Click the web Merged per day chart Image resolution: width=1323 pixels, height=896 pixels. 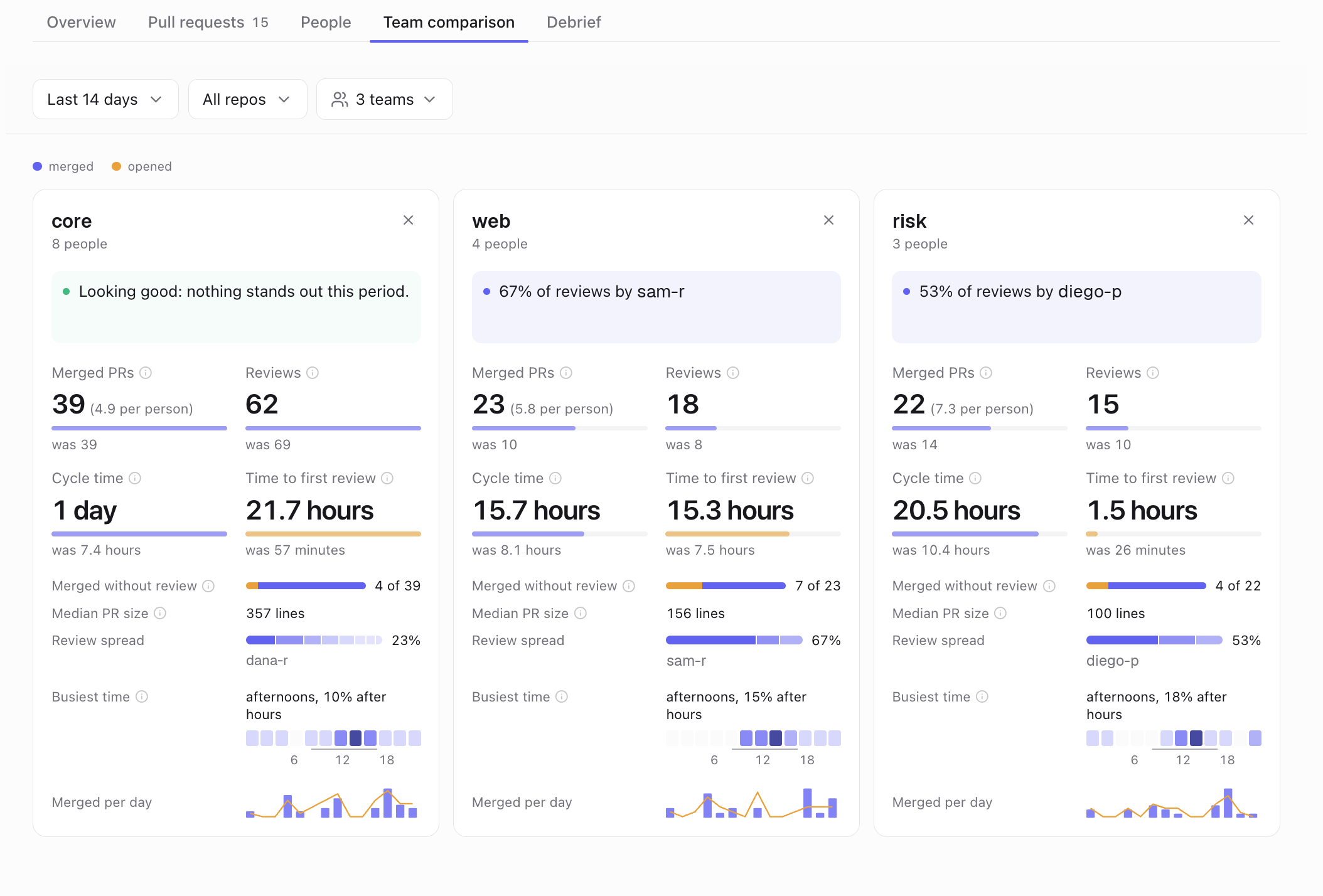click(x=752, y=803)
